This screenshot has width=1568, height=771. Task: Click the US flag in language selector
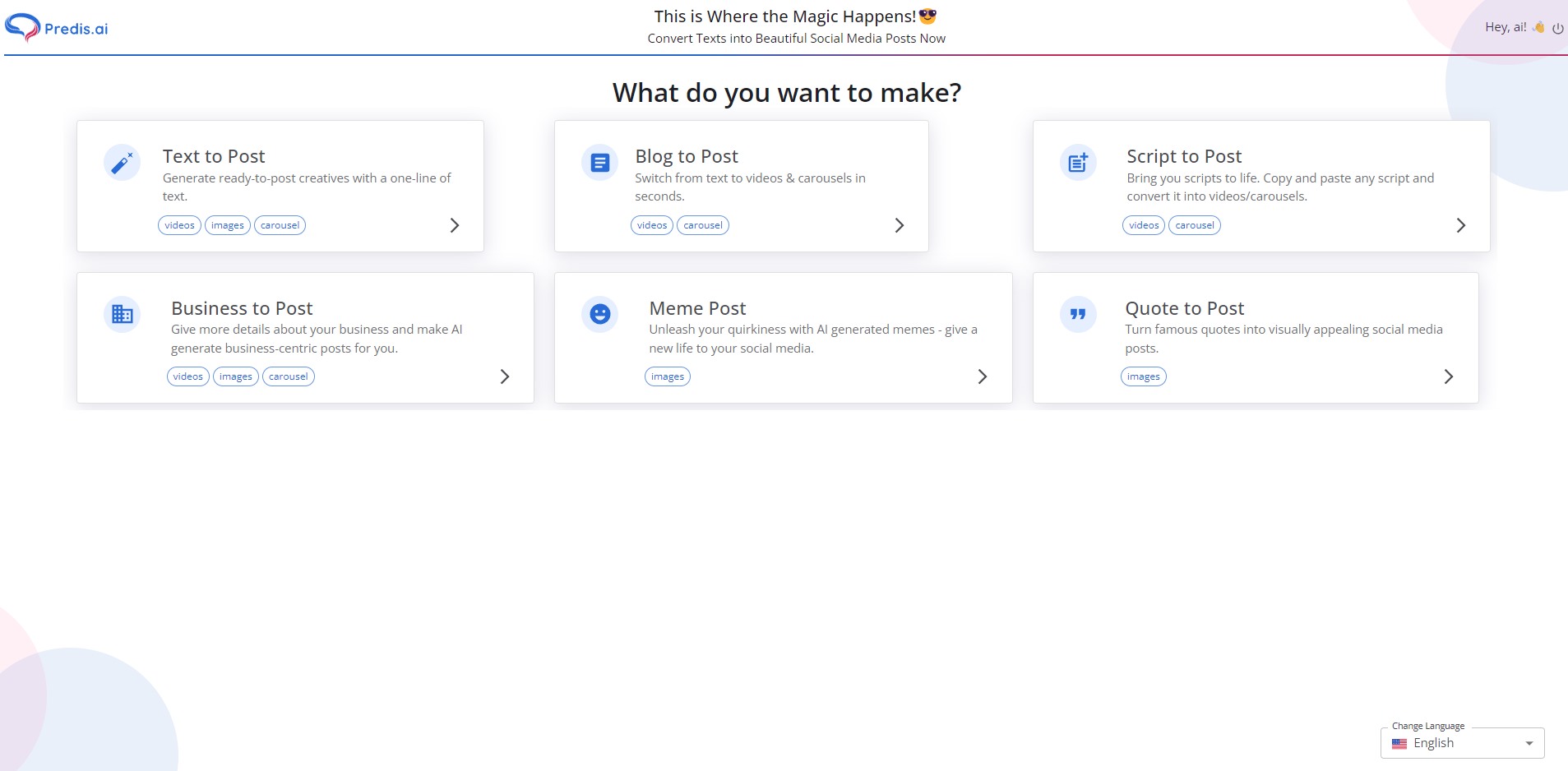click(x=1399, y=744)
